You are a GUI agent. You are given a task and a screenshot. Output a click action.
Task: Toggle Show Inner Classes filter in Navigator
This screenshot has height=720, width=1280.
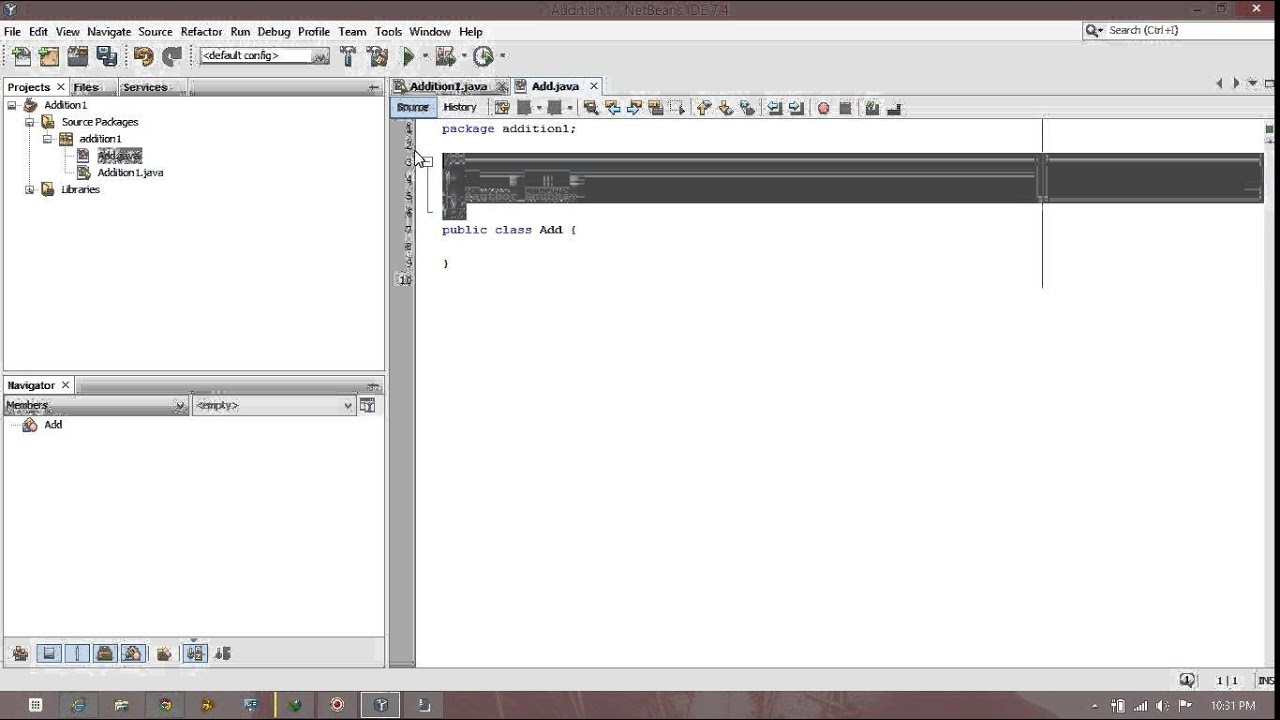click(x=133, y=653)
